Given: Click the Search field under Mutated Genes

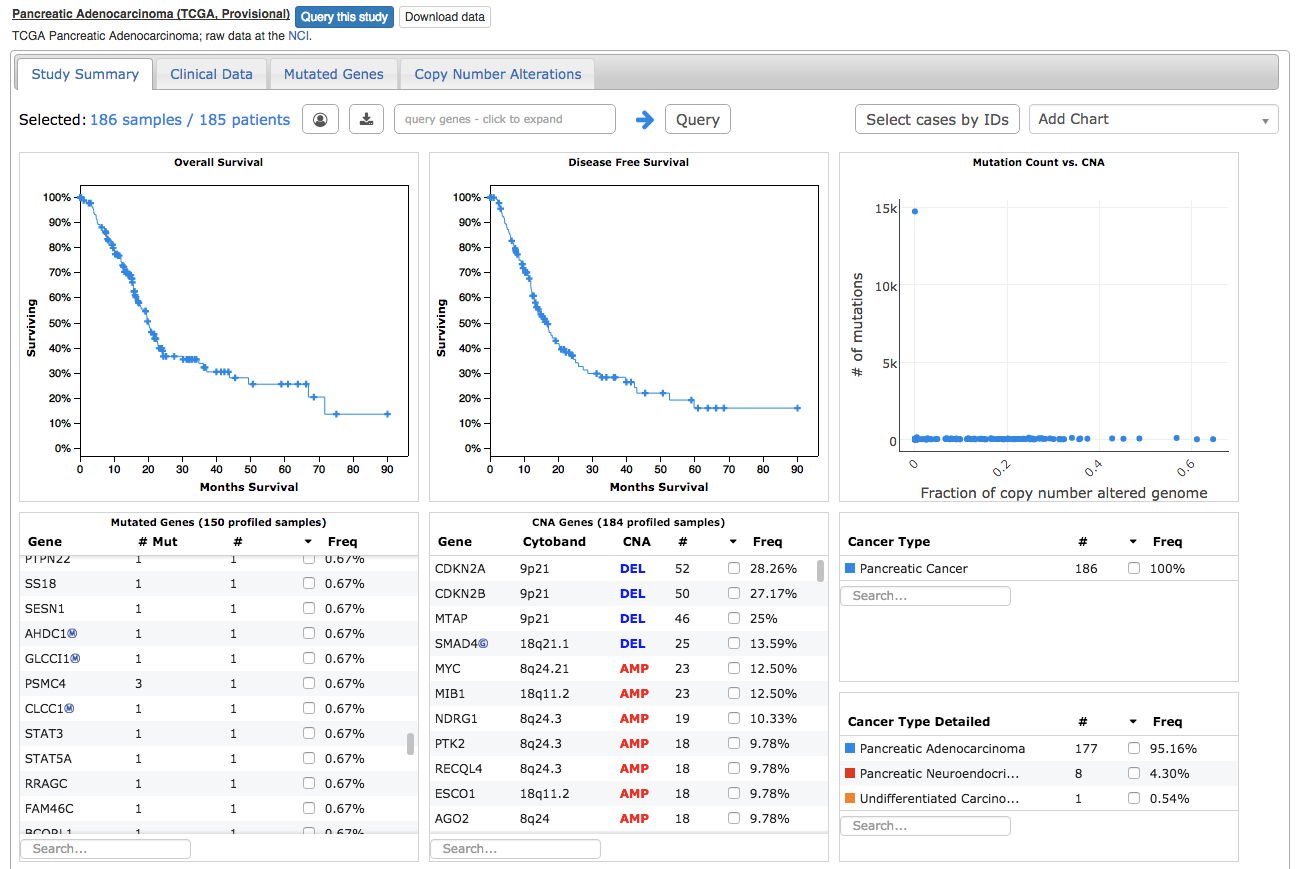Looking at the screenshot, I should [x=104, y=848].
